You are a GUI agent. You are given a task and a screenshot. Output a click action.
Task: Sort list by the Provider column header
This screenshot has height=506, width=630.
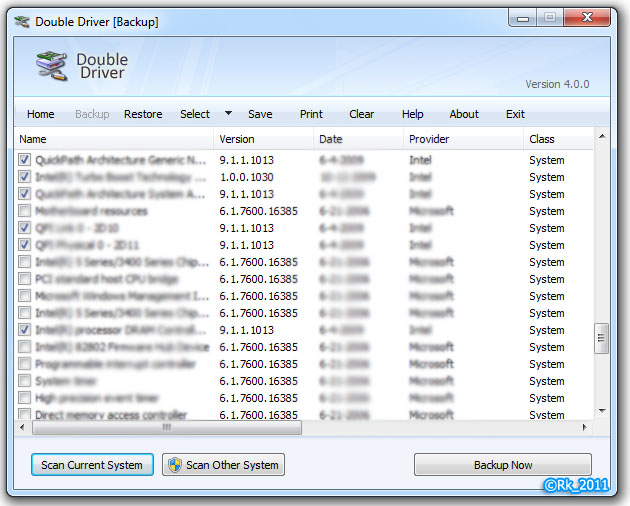coord(463,139)
